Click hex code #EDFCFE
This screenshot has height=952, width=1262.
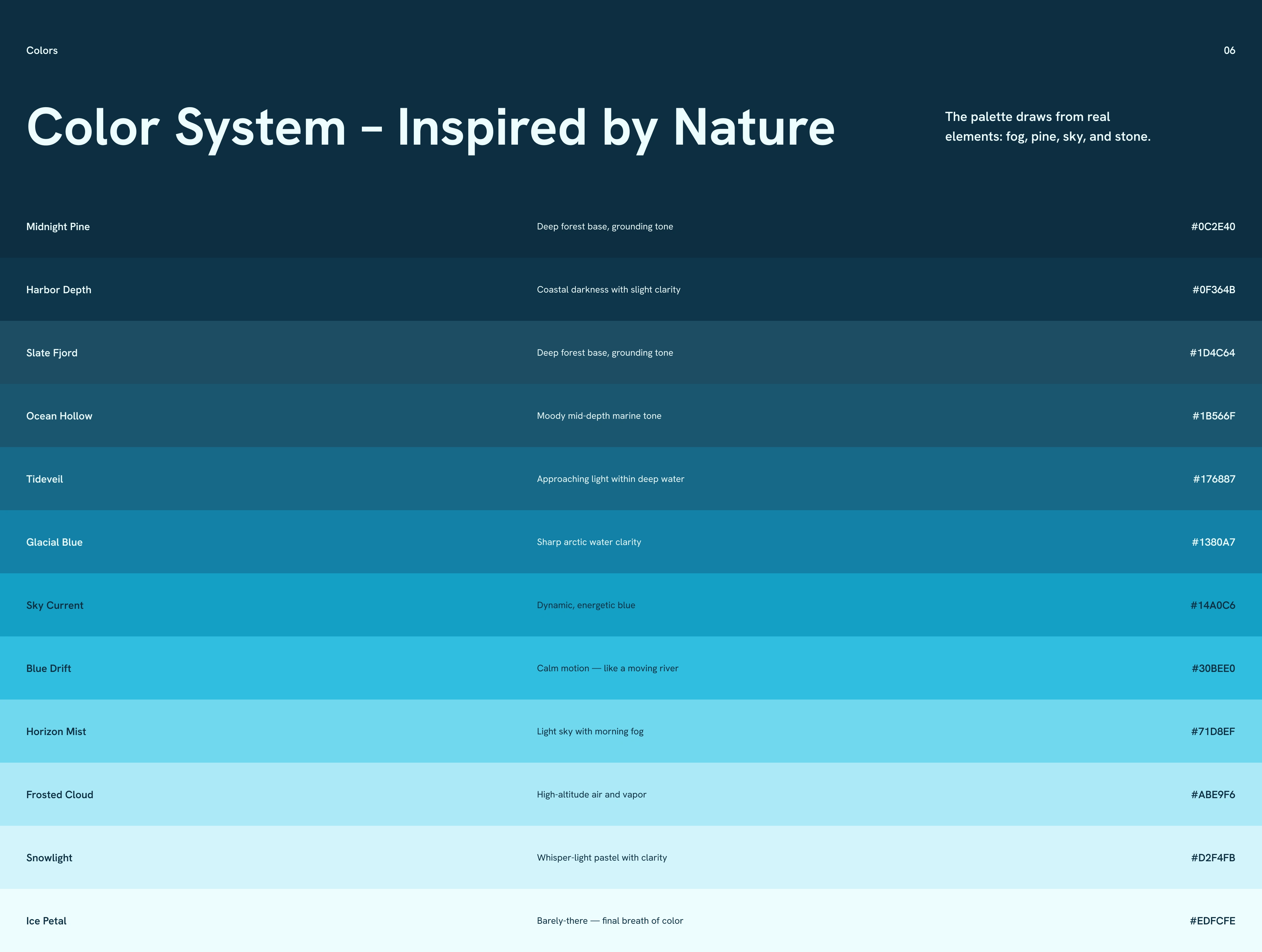1212,921
